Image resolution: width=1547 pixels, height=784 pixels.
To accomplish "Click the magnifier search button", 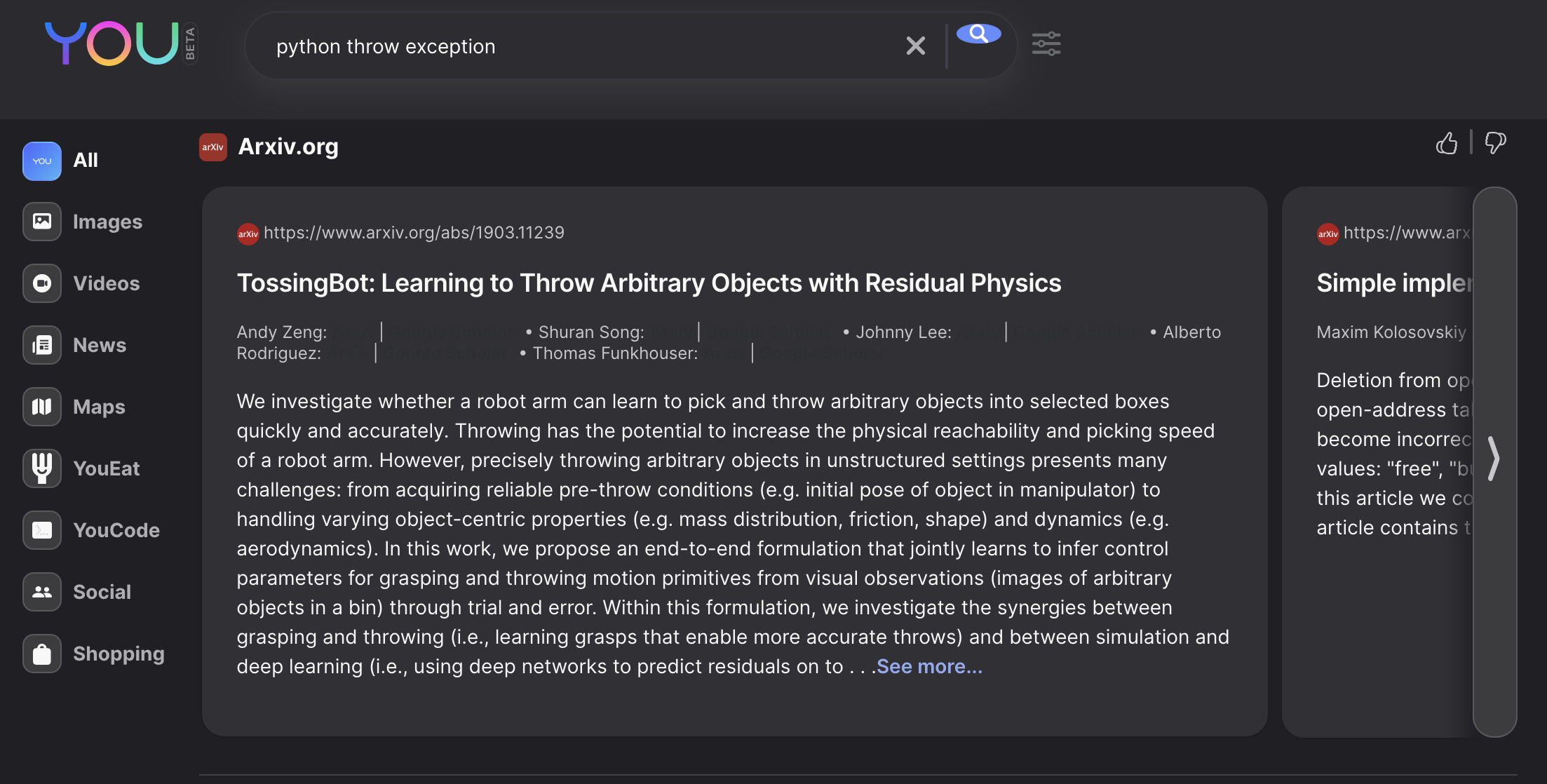I will (978, 34).
